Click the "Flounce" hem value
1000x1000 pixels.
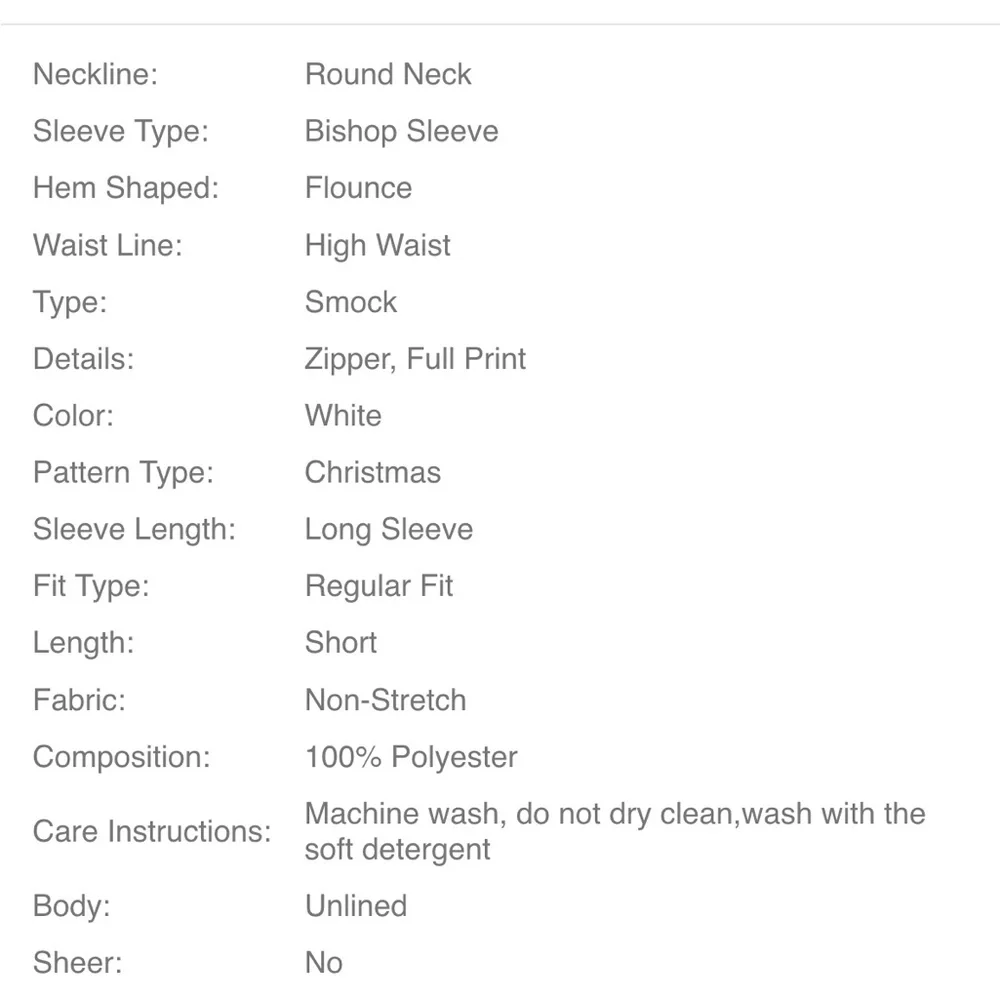[x=358, y=188]
